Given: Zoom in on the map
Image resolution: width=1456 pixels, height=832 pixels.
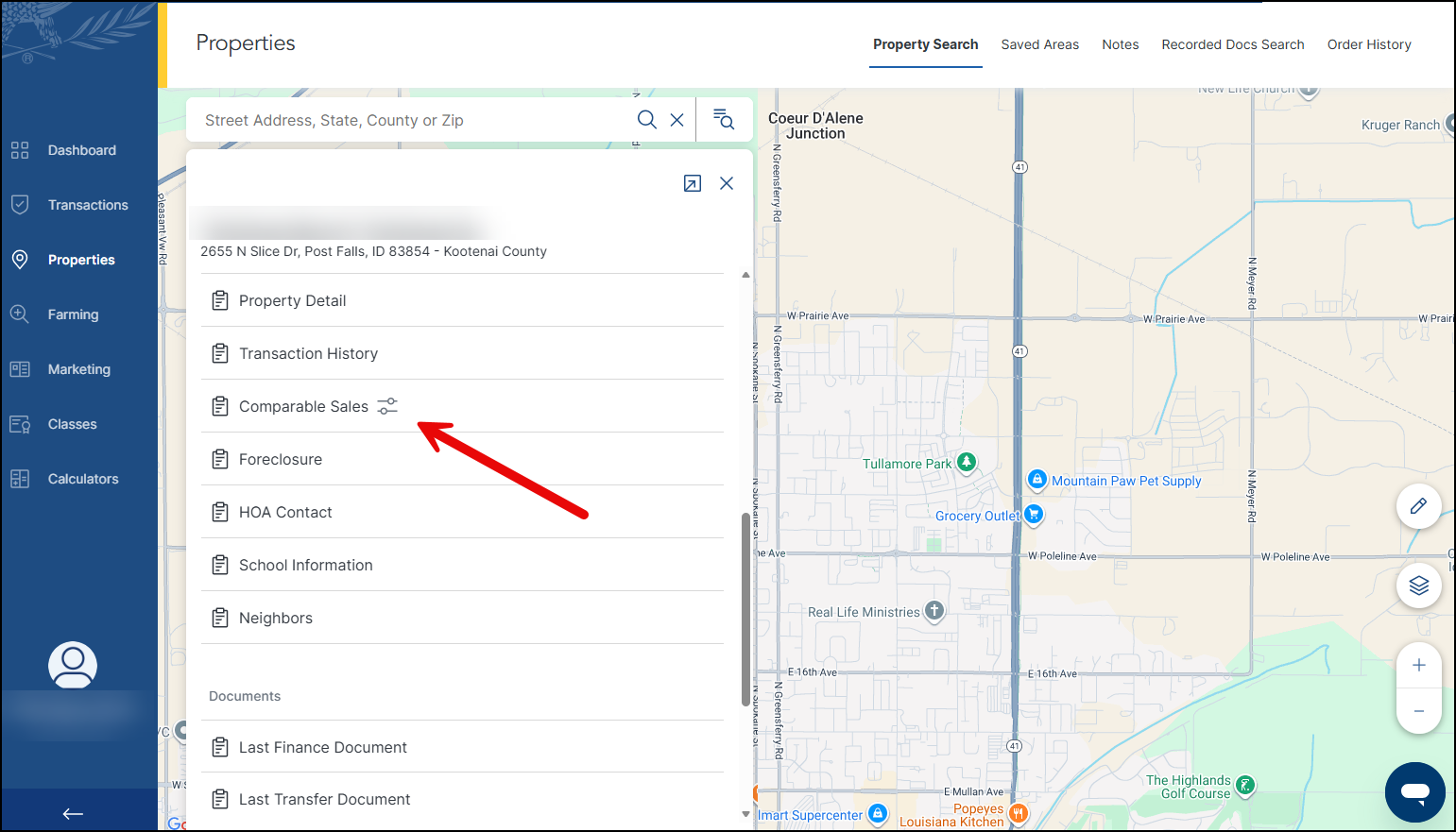Looking at the screenshot, I should 1418,666.
